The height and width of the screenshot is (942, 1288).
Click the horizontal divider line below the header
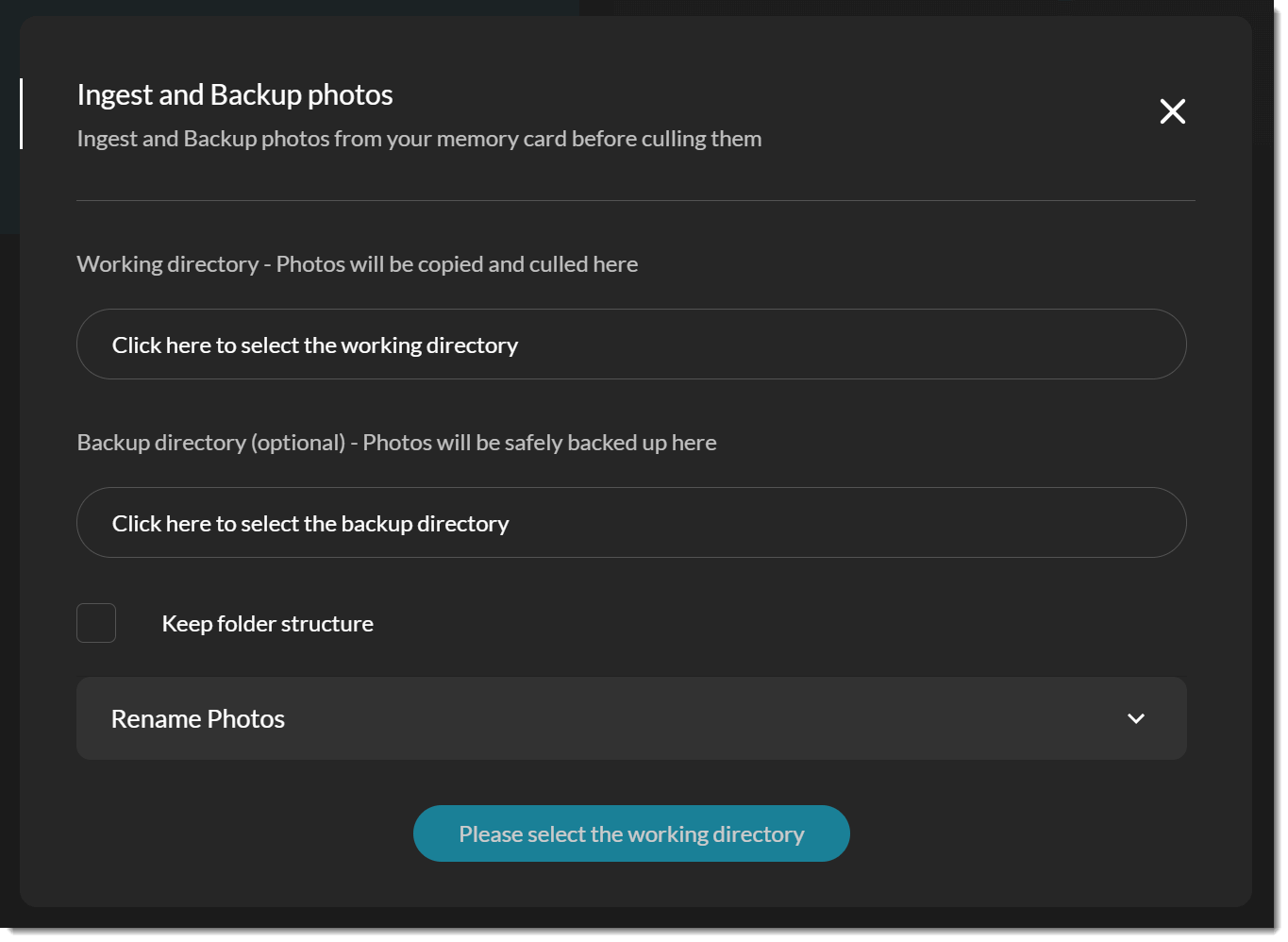coord(635,200)
